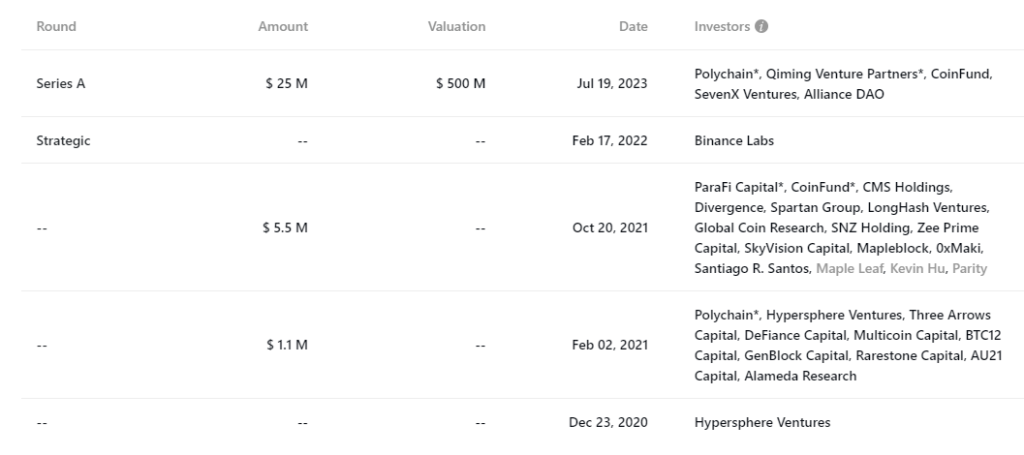1024x455 pixels.
Task: Click the Amount column header
Action: click(283, 27)
